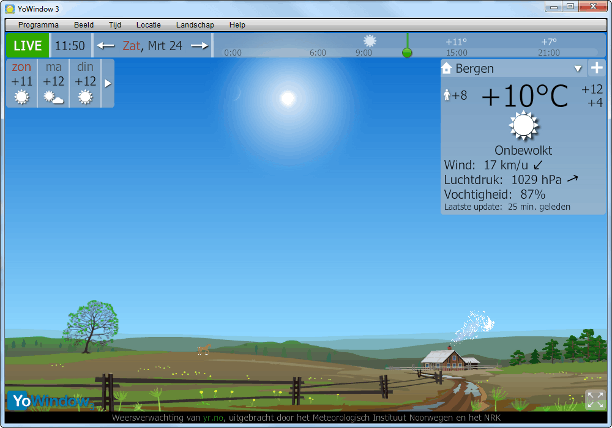Click the green time slider marker
Image resolution: width=612 pixels, height=428 pixels.
[x=407, y=48]
